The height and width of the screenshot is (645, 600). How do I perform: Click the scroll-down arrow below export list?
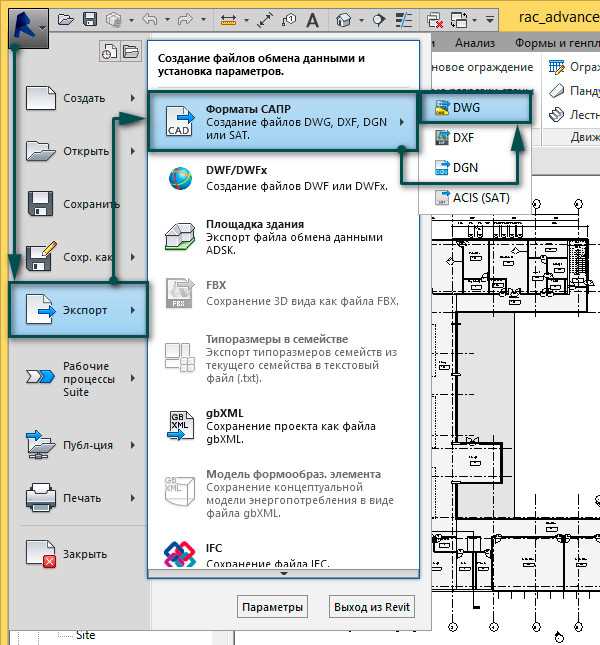click(284, 573)
